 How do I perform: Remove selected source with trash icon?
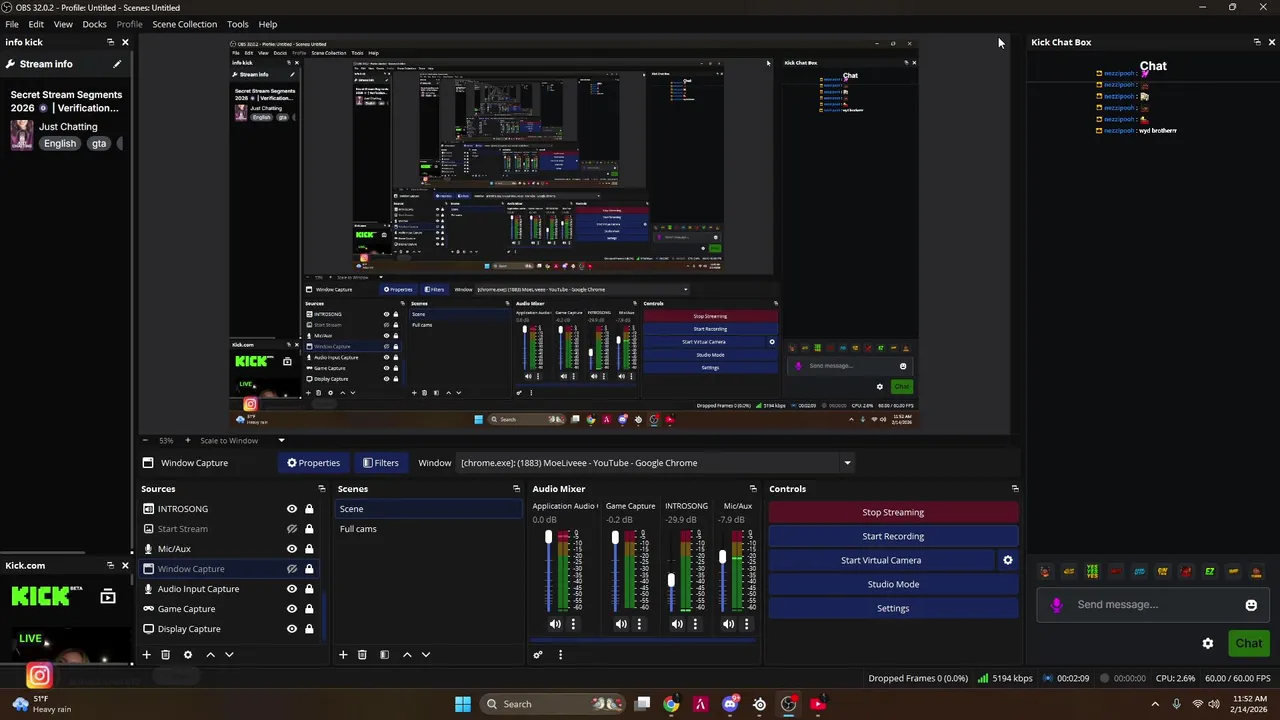click(166, 655)
